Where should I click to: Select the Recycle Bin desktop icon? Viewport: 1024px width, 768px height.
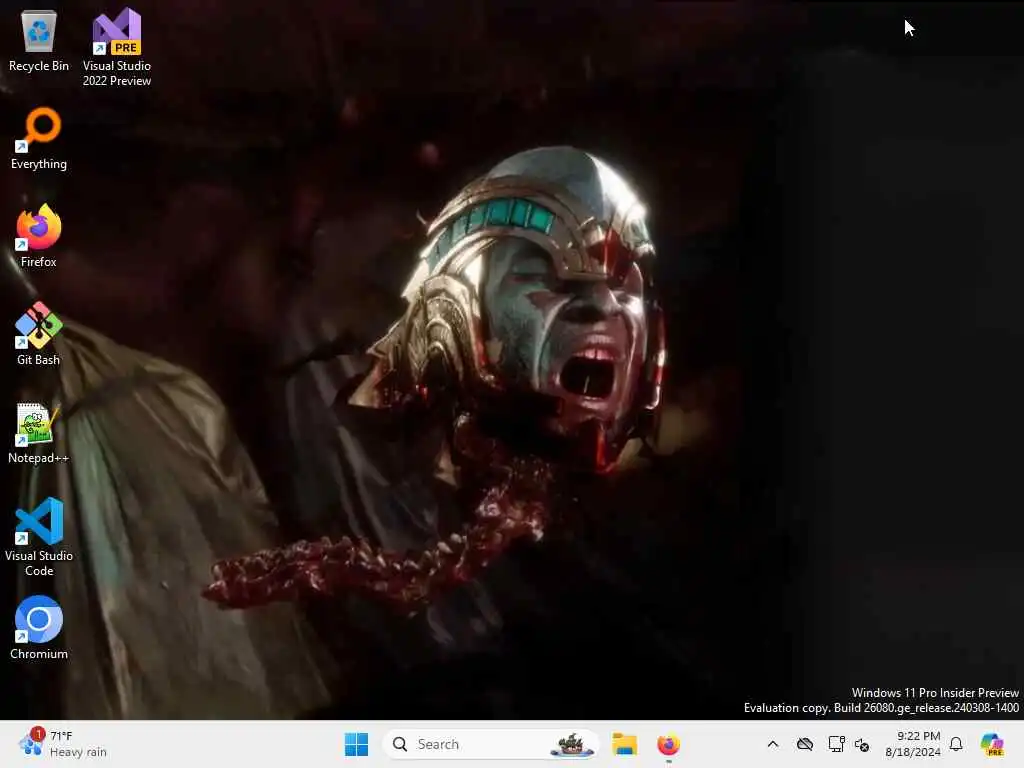[39, 41]
